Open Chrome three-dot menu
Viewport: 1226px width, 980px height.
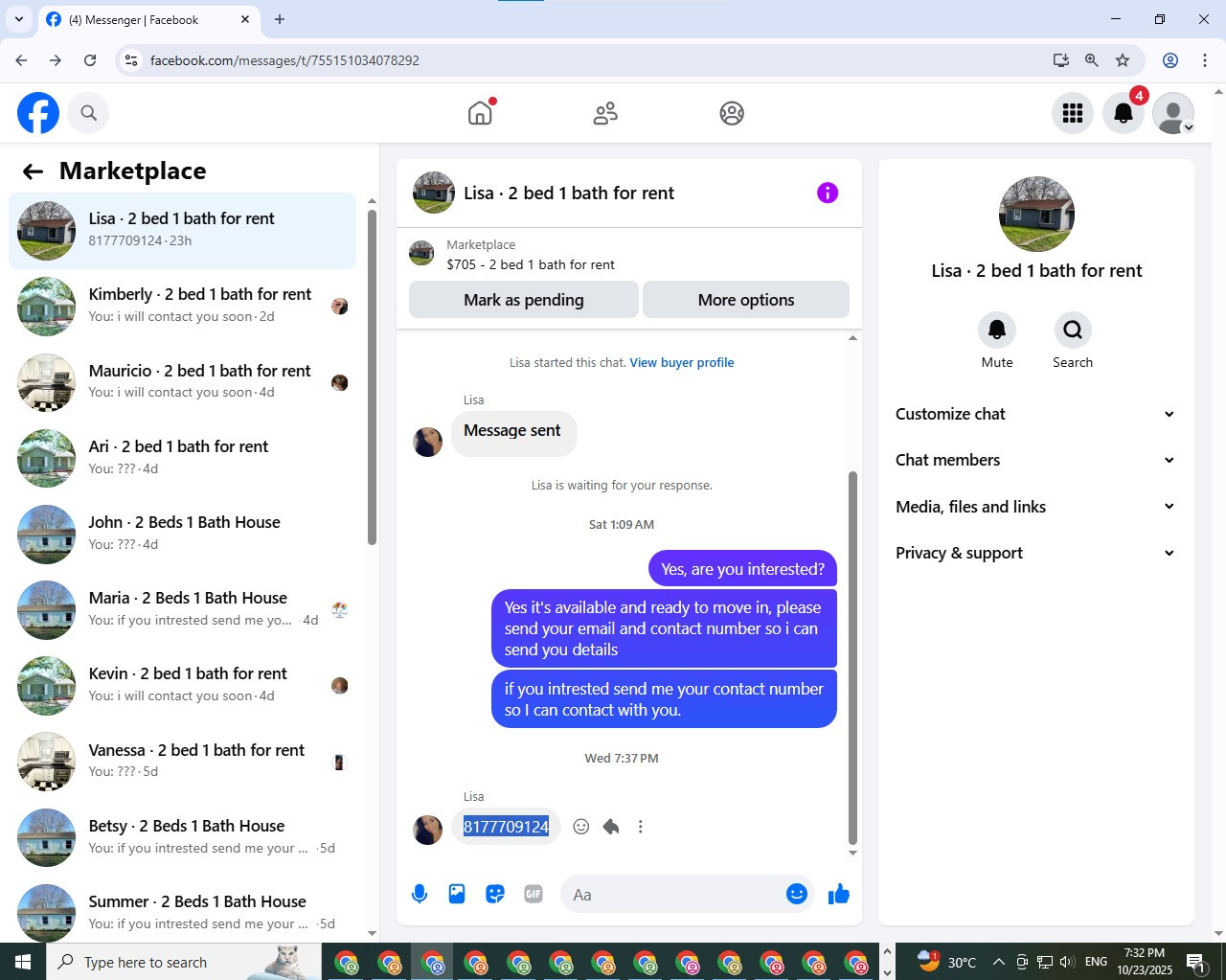[x=1205, y=60]
